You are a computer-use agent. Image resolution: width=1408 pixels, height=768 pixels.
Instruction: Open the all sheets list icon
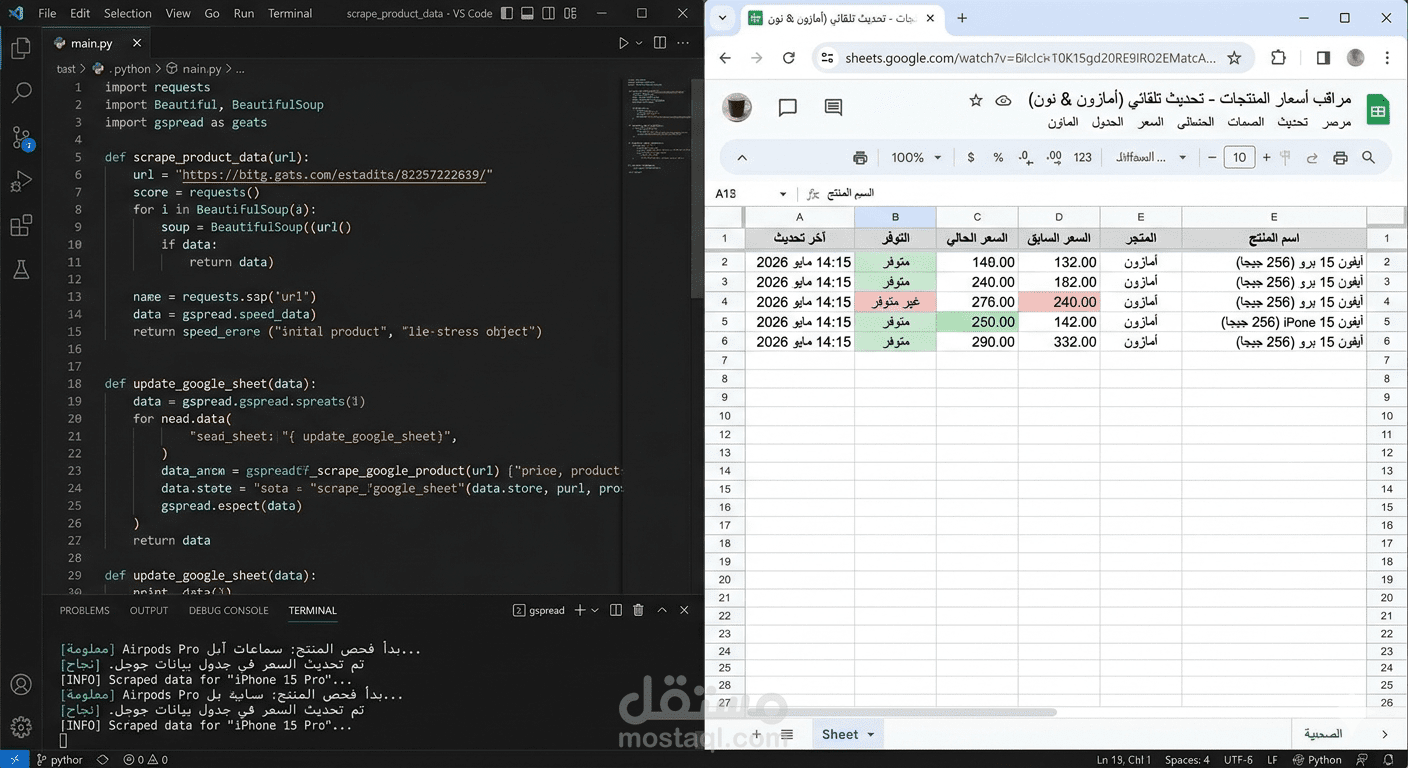tap(787, 734)
